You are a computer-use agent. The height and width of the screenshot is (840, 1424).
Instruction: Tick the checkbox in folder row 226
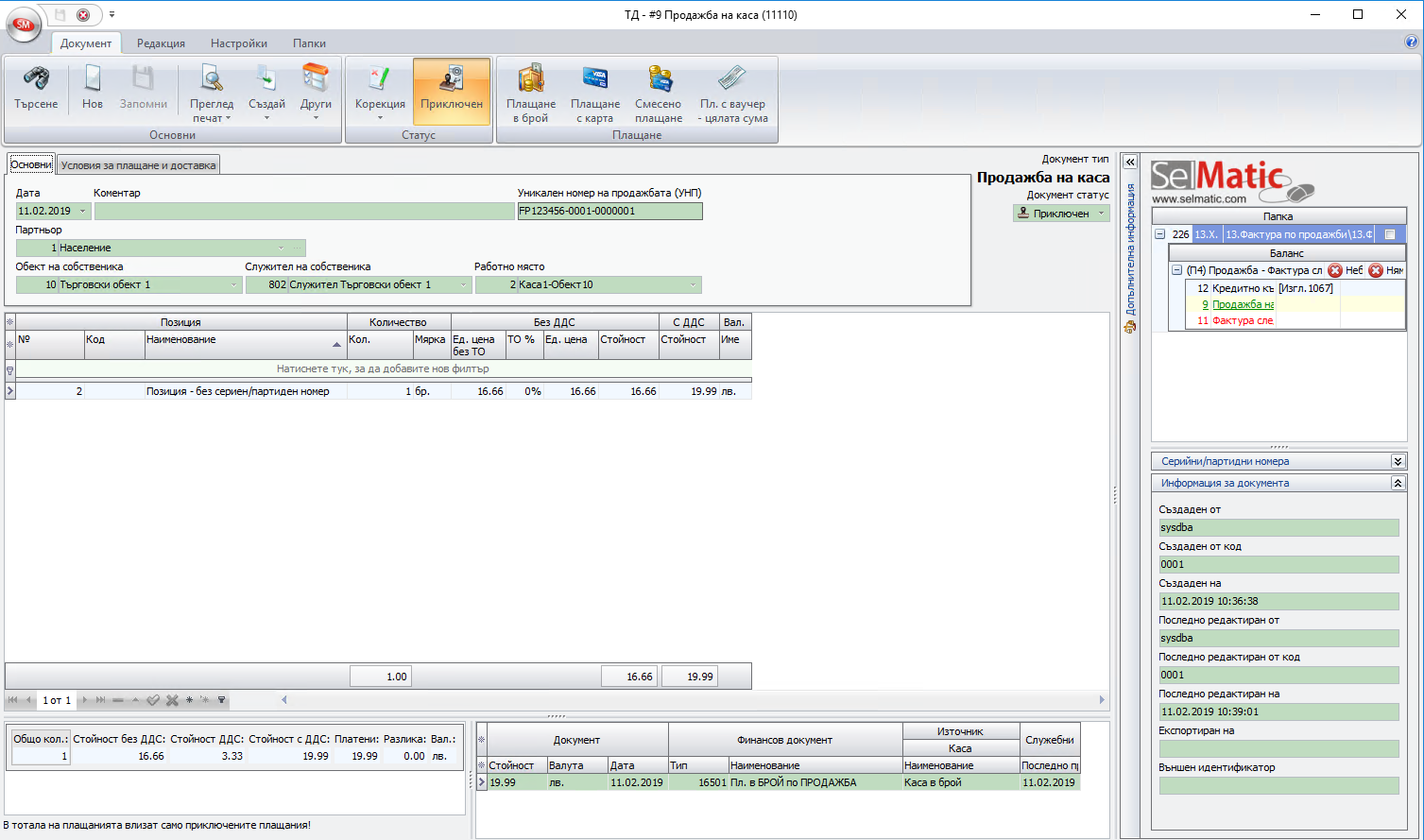[x=1390, y=234]
